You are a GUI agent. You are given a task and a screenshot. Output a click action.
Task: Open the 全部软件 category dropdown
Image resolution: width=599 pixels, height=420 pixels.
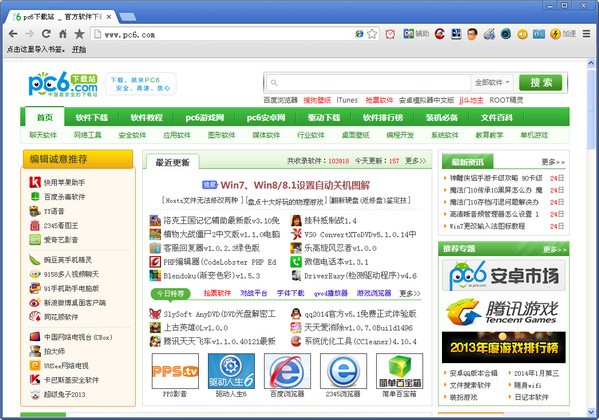[492, 82]
